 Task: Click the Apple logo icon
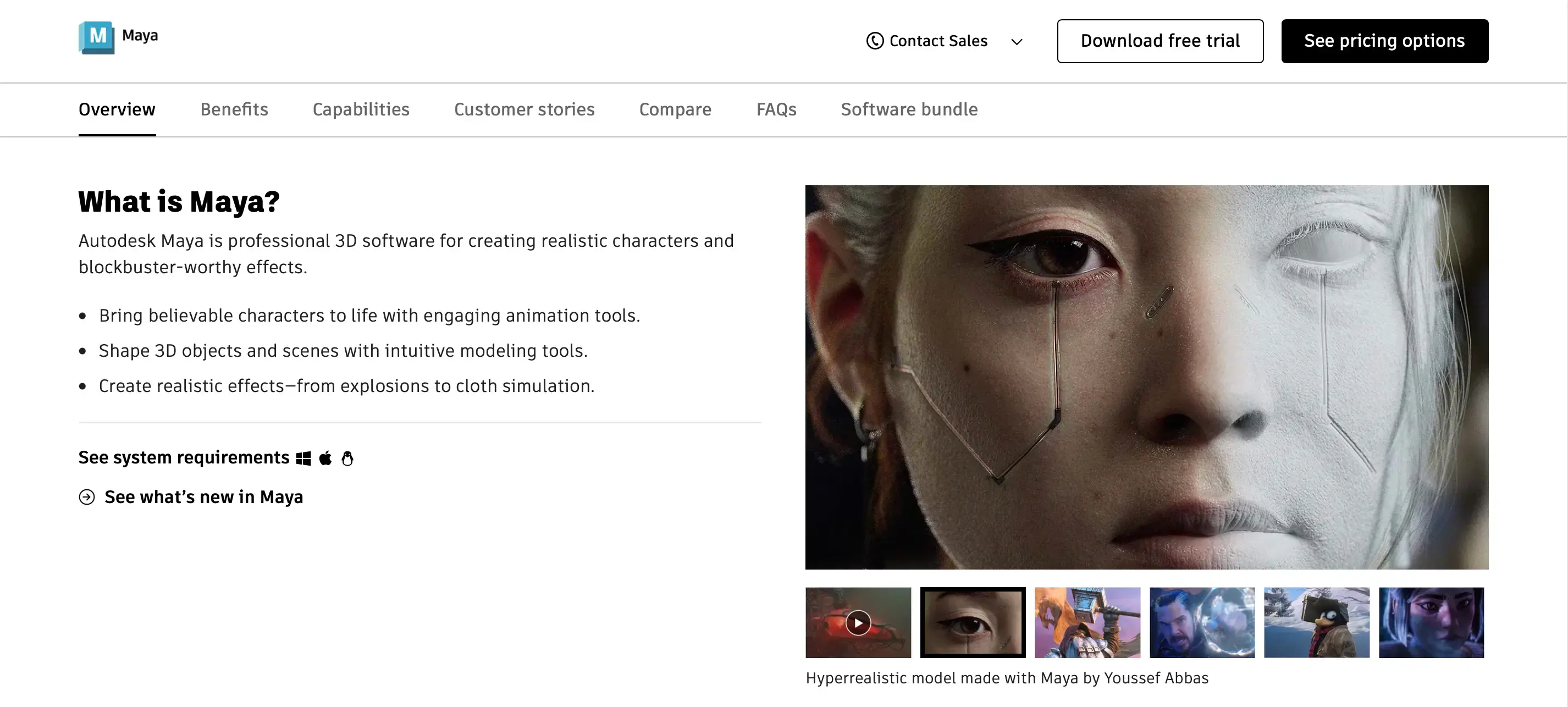(325, 458)
